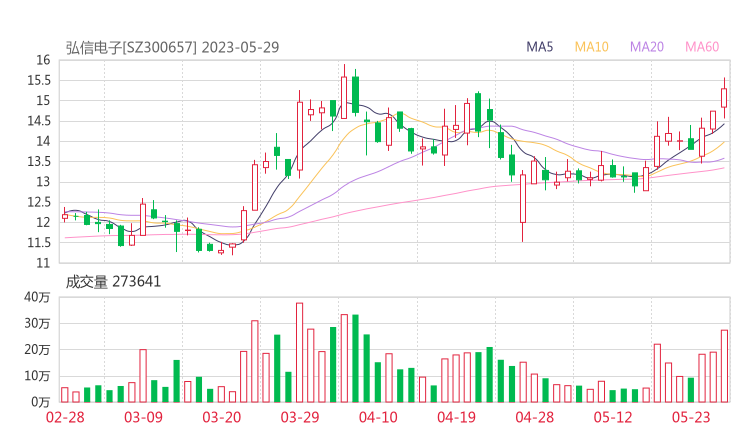Click the 14.5 price axis label
This screenshot has width=740, height=440.
point(39,121)
